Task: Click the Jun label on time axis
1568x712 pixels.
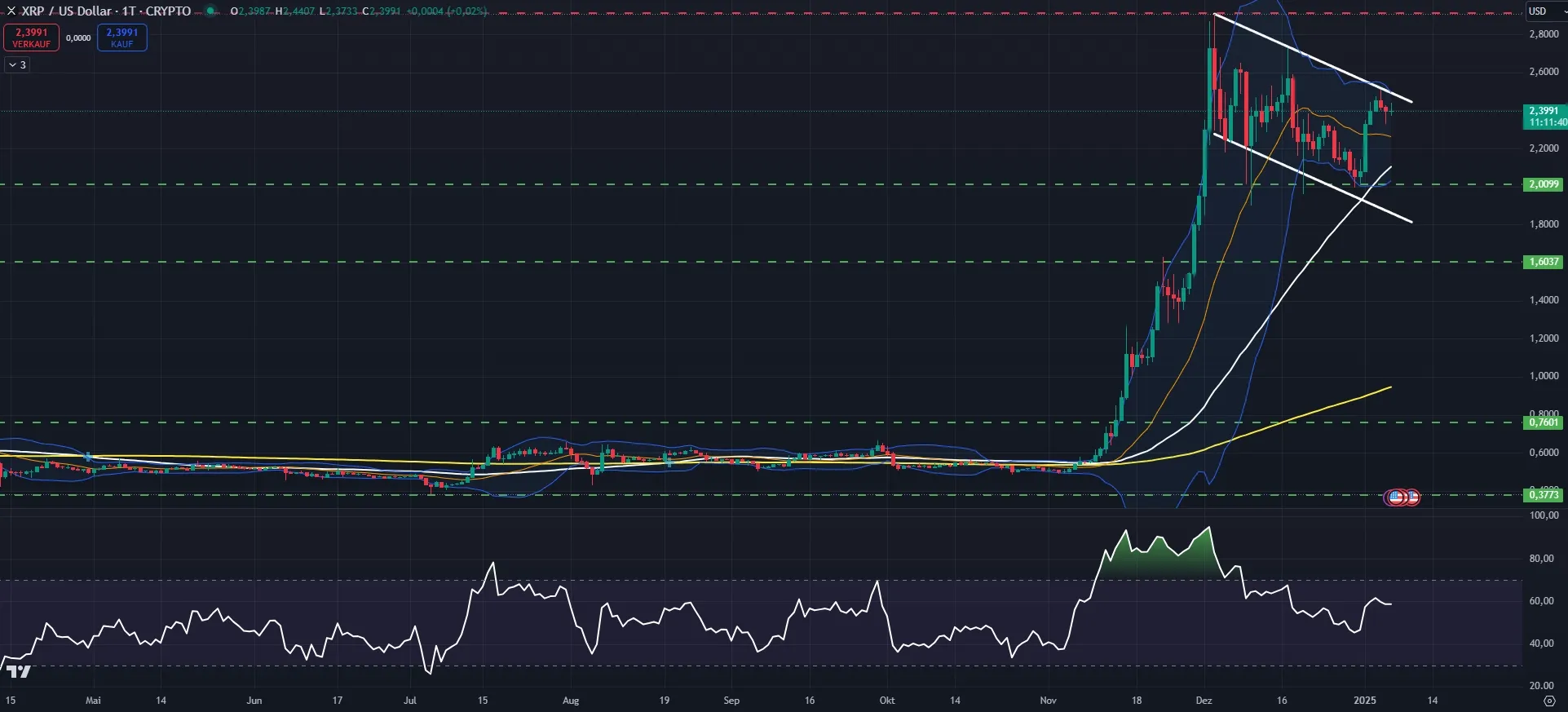Action: click(254, 701)
